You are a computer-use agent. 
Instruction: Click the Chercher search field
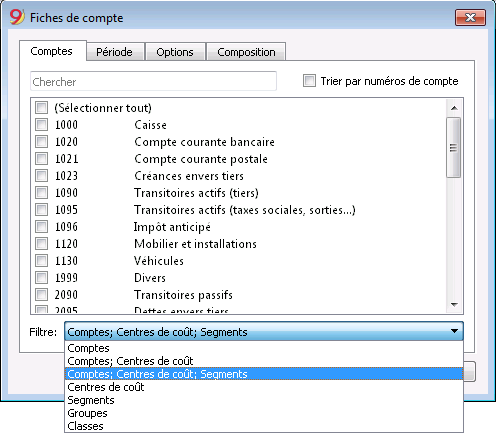(x=153, y=81)
